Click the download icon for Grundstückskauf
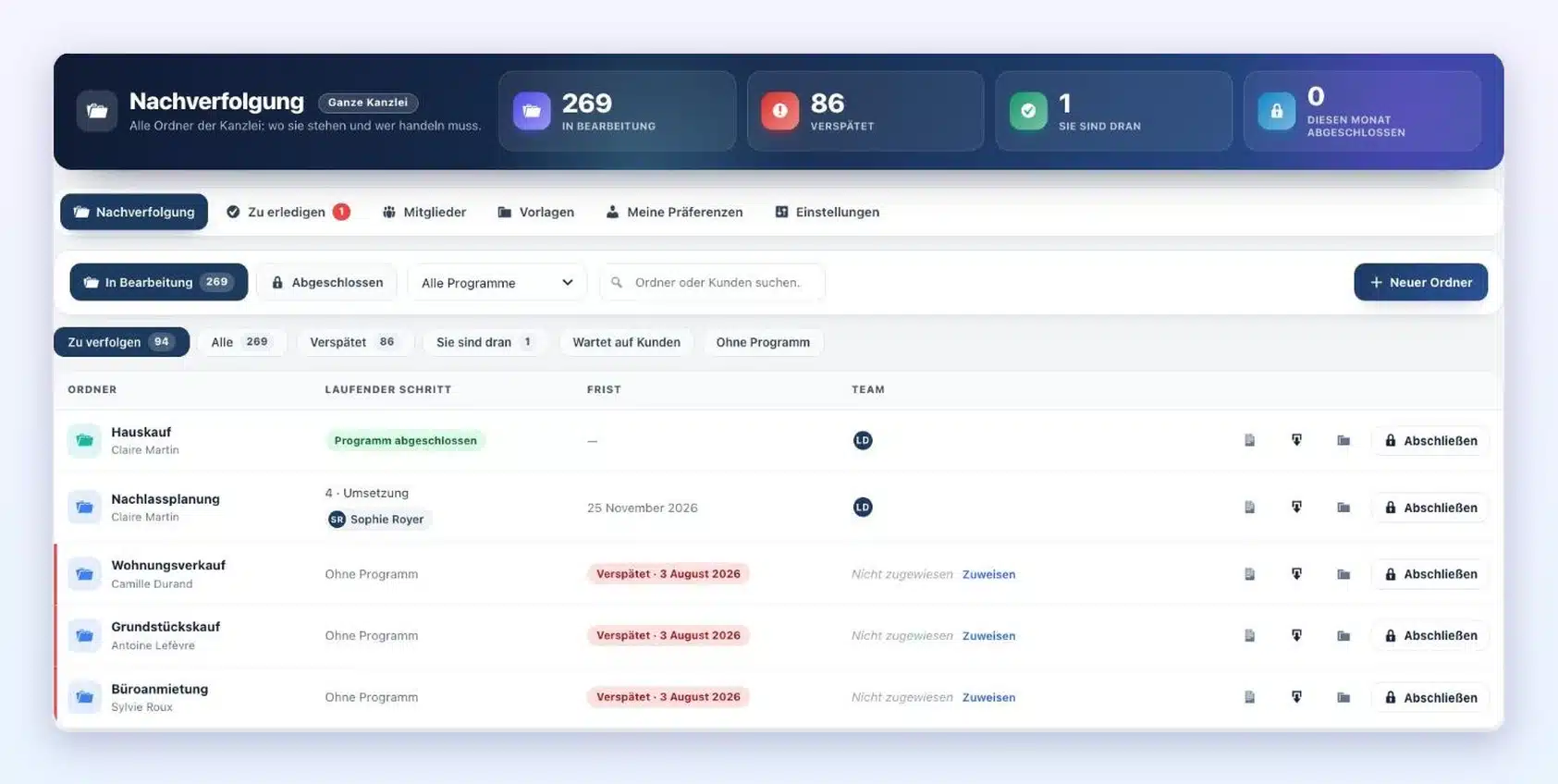This screenshot has height=784, width=1558. pyautogui.click(x=1296, y=635)
